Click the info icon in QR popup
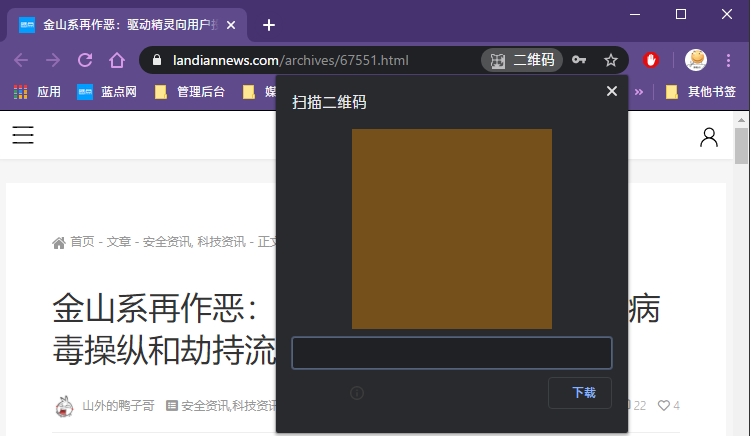 tap(357, 393)
